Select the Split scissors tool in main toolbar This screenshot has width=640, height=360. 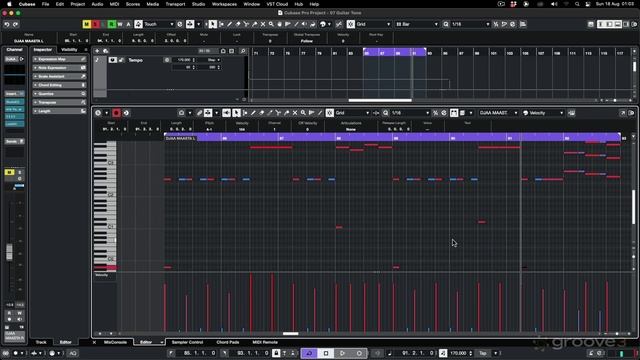point(246,24)
